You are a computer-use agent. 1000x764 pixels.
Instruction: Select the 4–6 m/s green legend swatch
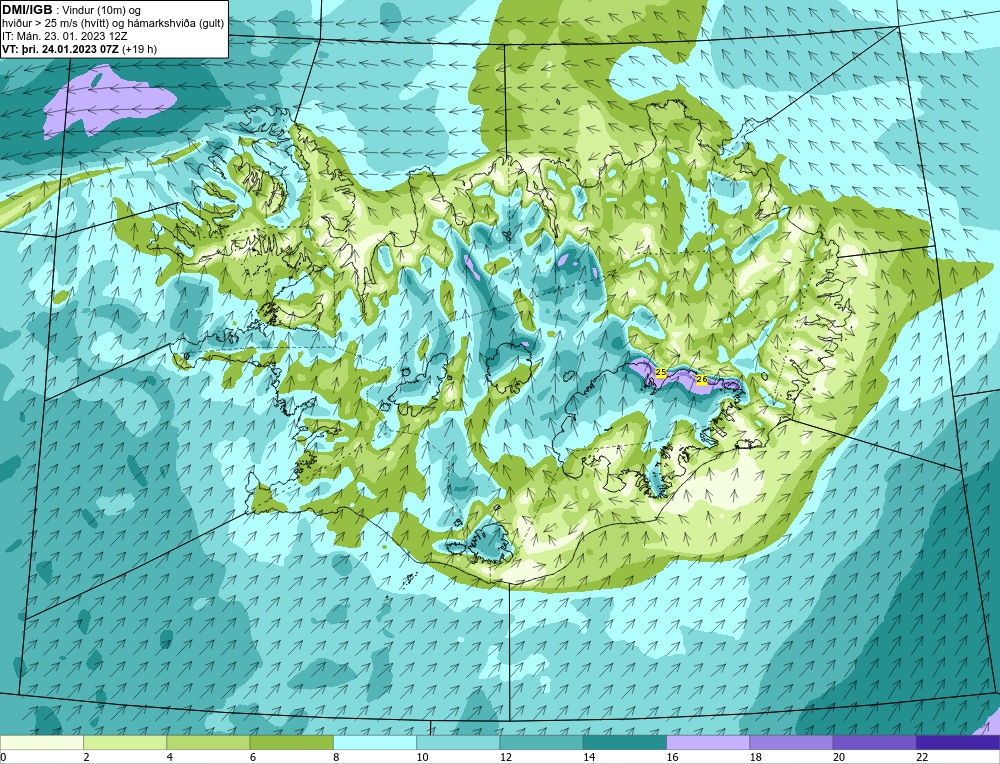(208, 743)
